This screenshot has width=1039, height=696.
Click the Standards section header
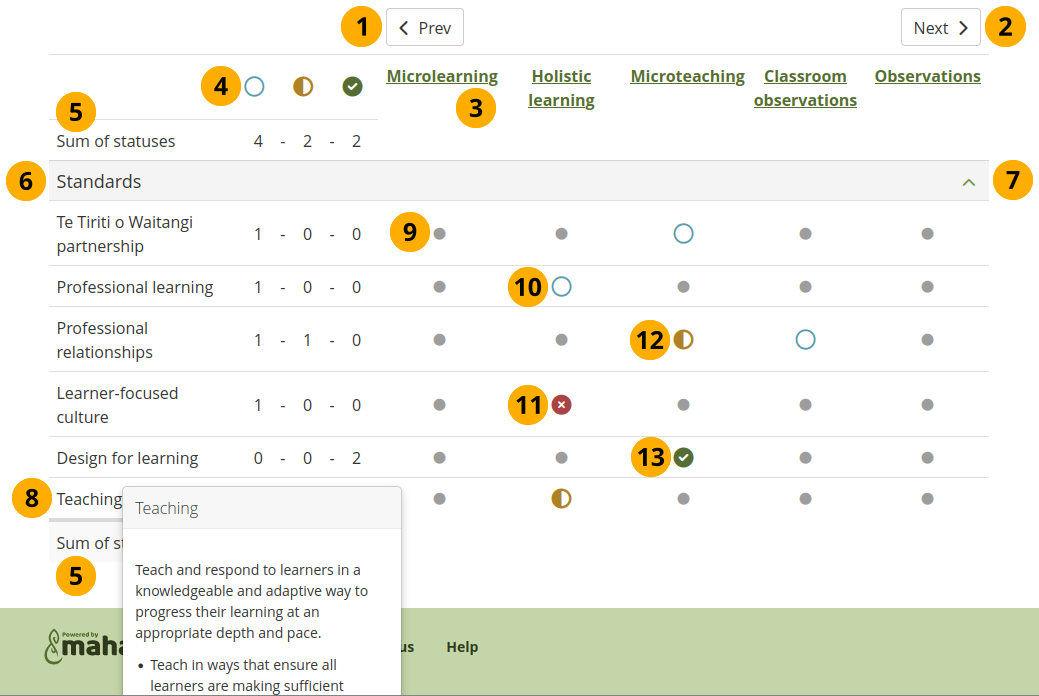tap(99, 182)
